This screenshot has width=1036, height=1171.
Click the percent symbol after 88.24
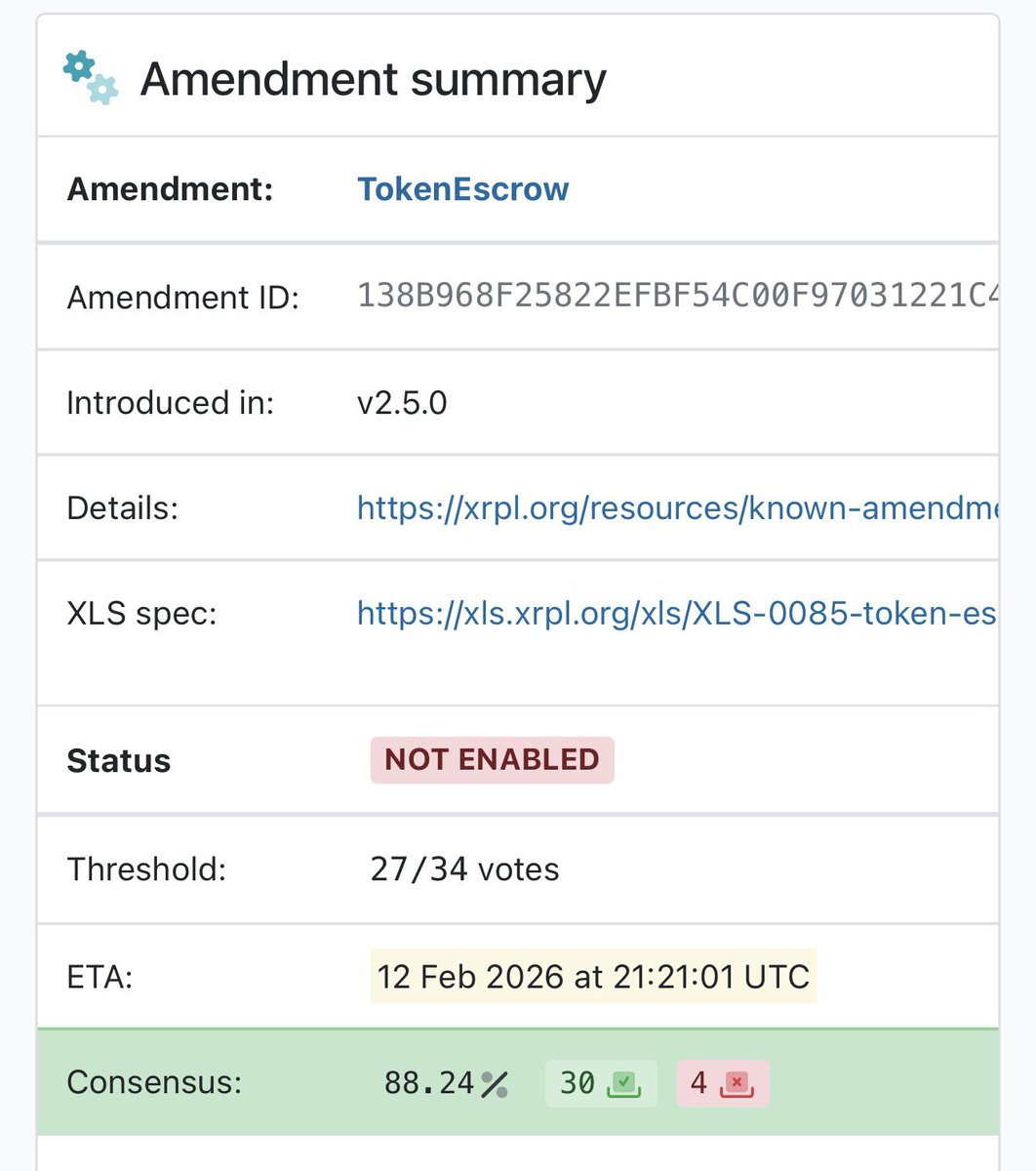494,1084
